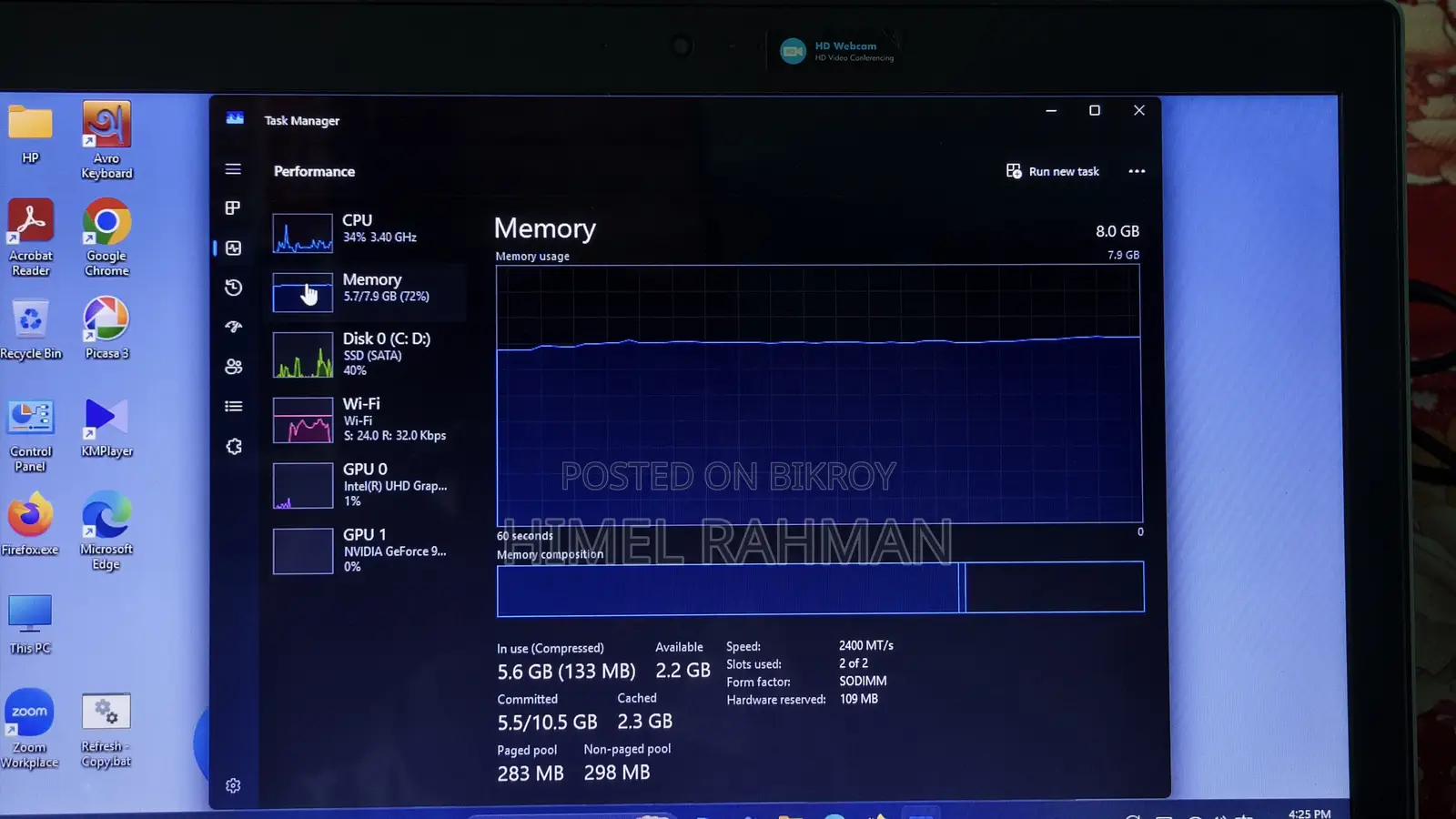Select the Performance page sidebar icon

tap(233, 248)
